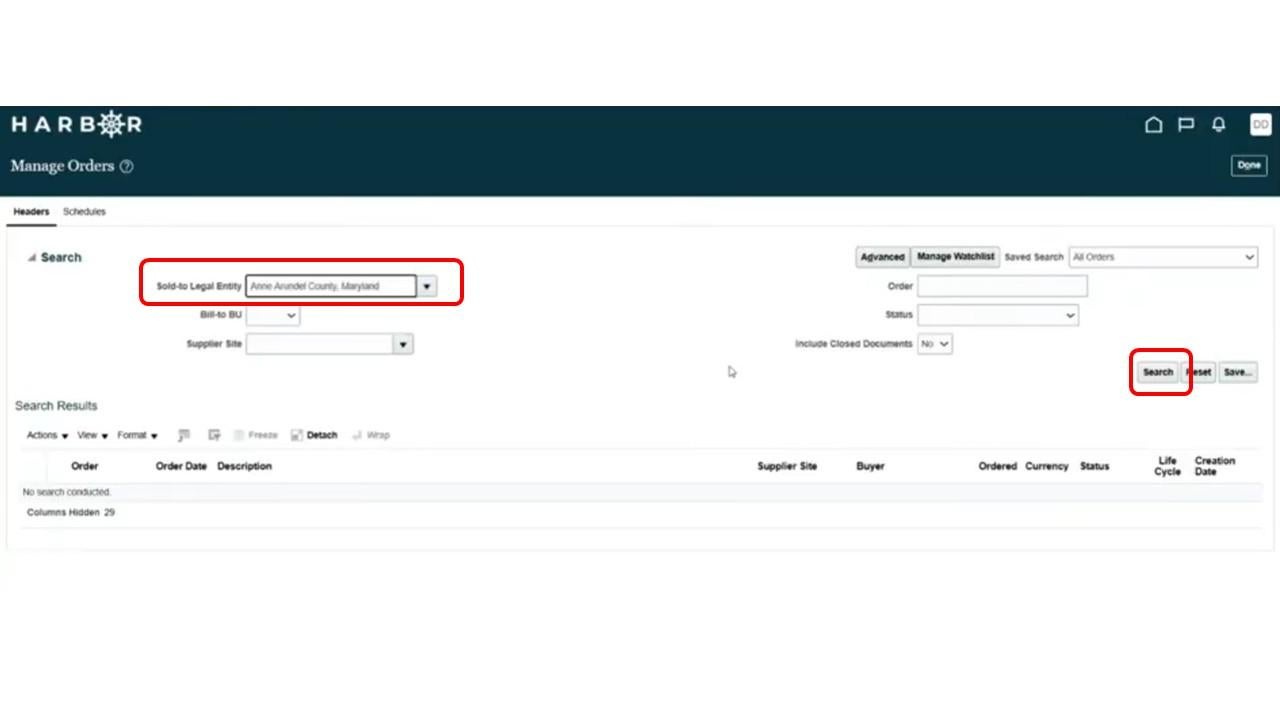
Task: Click the Harbor logo
Action: pyautogui.click(x=76, y=124)
